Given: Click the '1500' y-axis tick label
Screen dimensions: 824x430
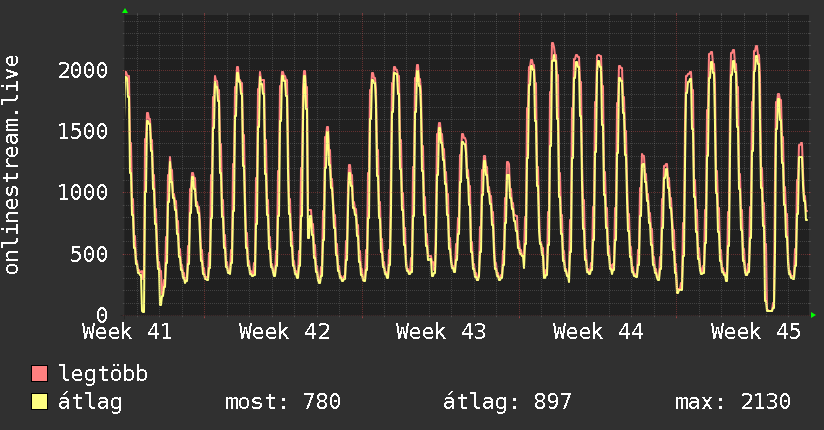Looking at the screenshot, I should (x=83, y=131).
